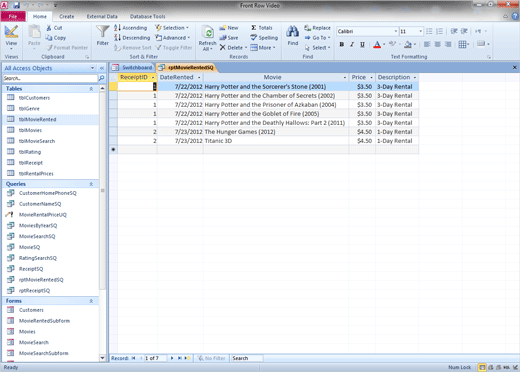Viewport: 520px width, 372px height.
Task: Collapse the Forms group
Action: 91,301
